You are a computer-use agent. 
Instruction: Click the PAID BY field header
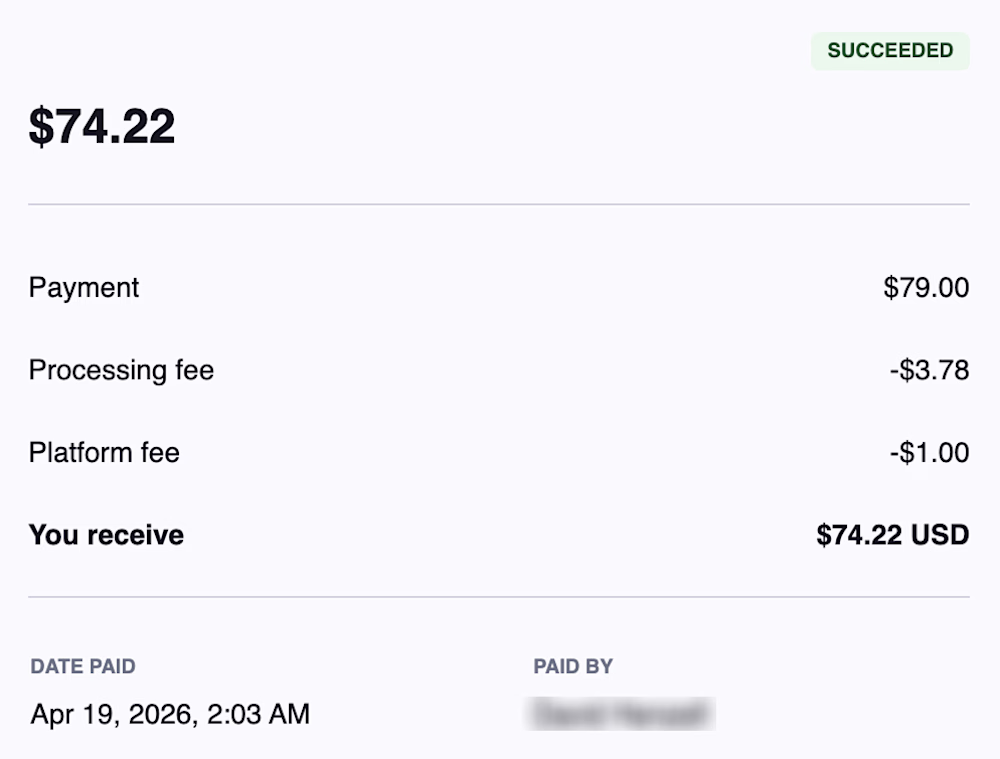573,666
